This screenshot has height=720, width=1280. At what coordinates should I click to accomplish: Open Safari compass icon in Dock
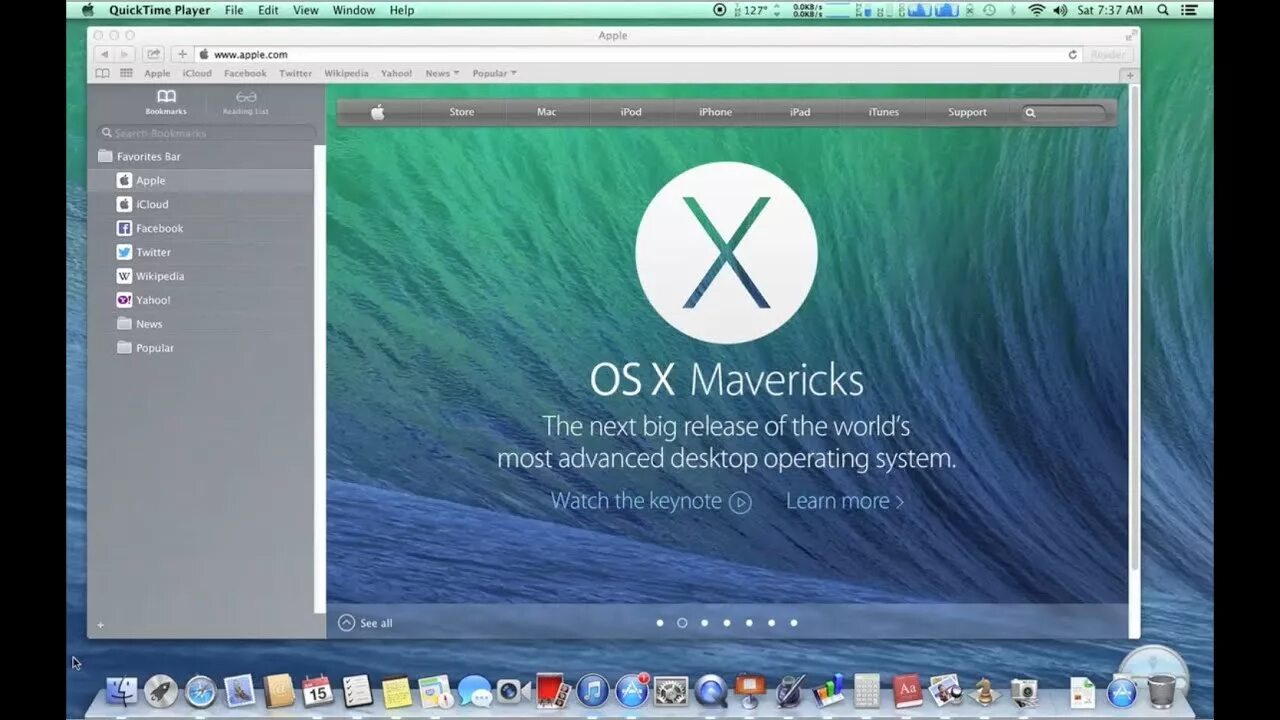click(x=200, y=690)
